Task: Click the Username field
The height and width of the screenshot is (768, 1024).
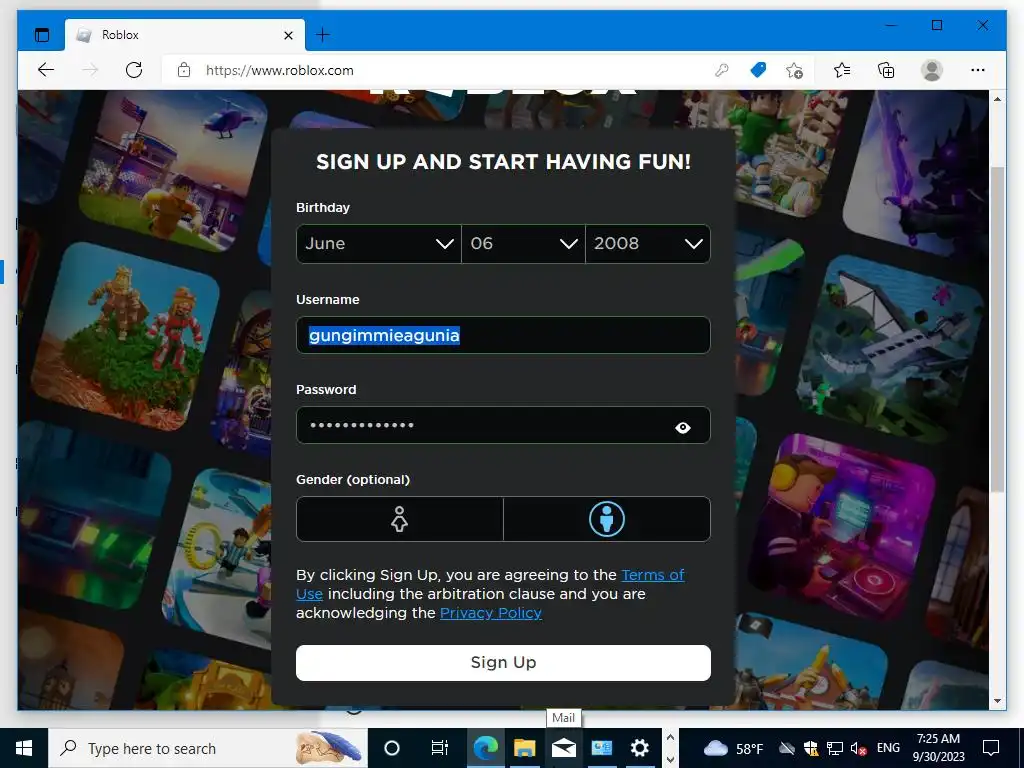Action: [503, 335]
